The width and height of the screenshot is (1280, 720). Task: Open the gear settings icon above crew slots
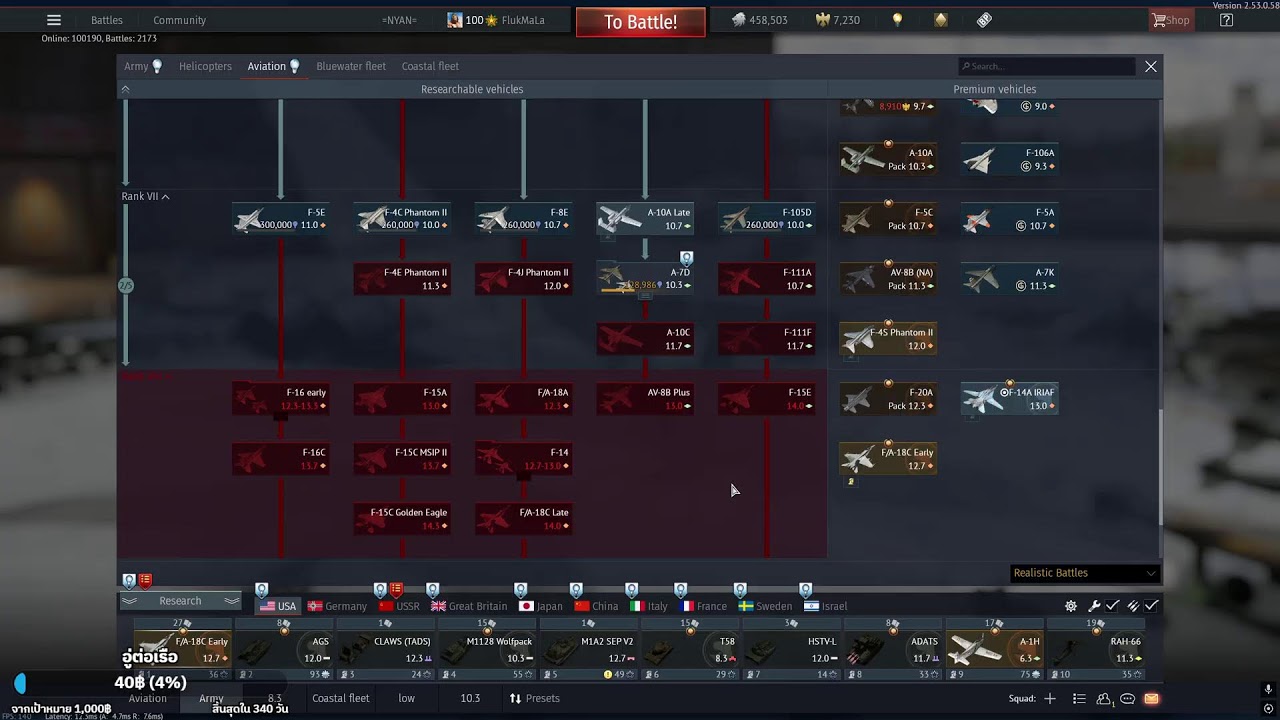(x=1071, y=606)
